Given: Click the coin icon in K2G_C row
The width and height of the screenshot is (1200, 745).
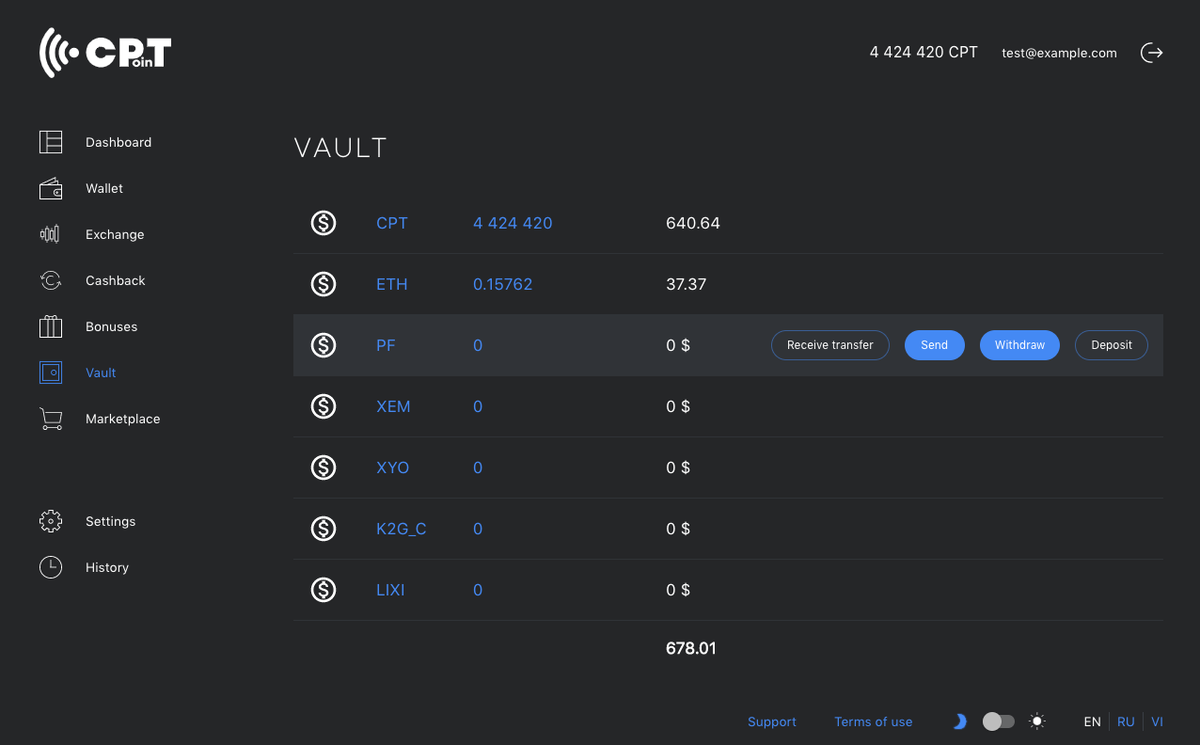Looking at the screenshot, I should [323, 528].
